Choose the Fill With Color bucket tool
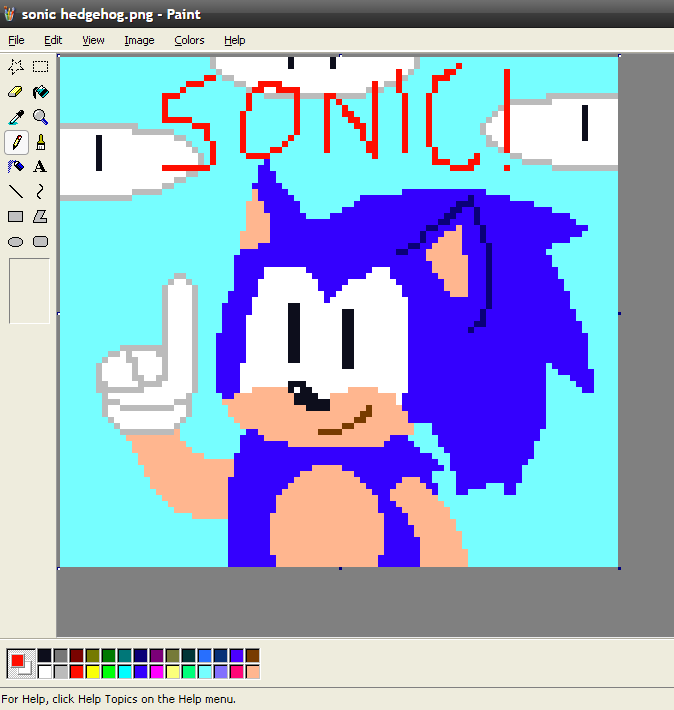This screenshot has height=710, width=674. pyautogui.click(x=40, y=92)
